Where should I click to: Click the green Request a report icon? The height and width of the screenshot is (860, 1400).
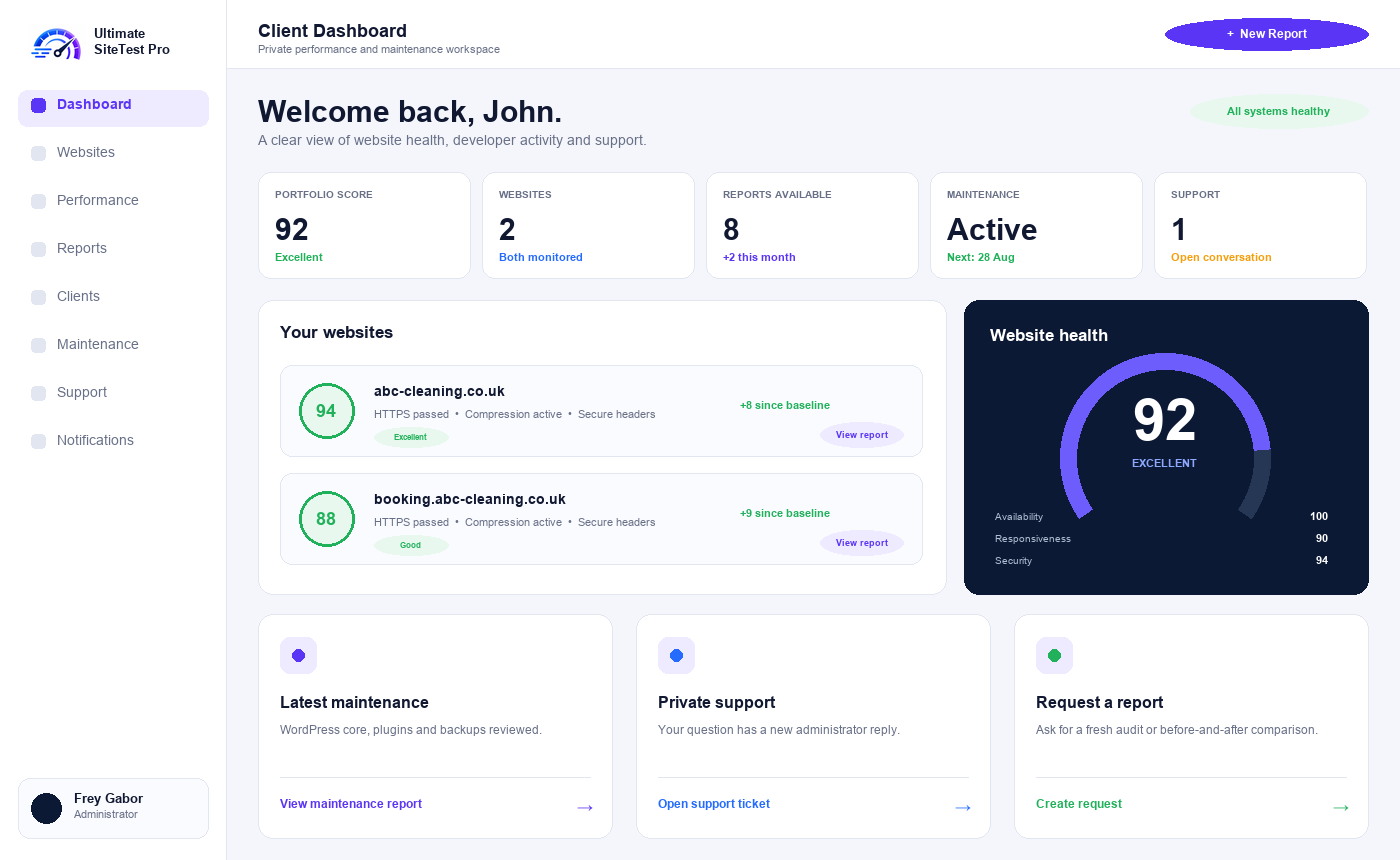(x=1054, y=655)
